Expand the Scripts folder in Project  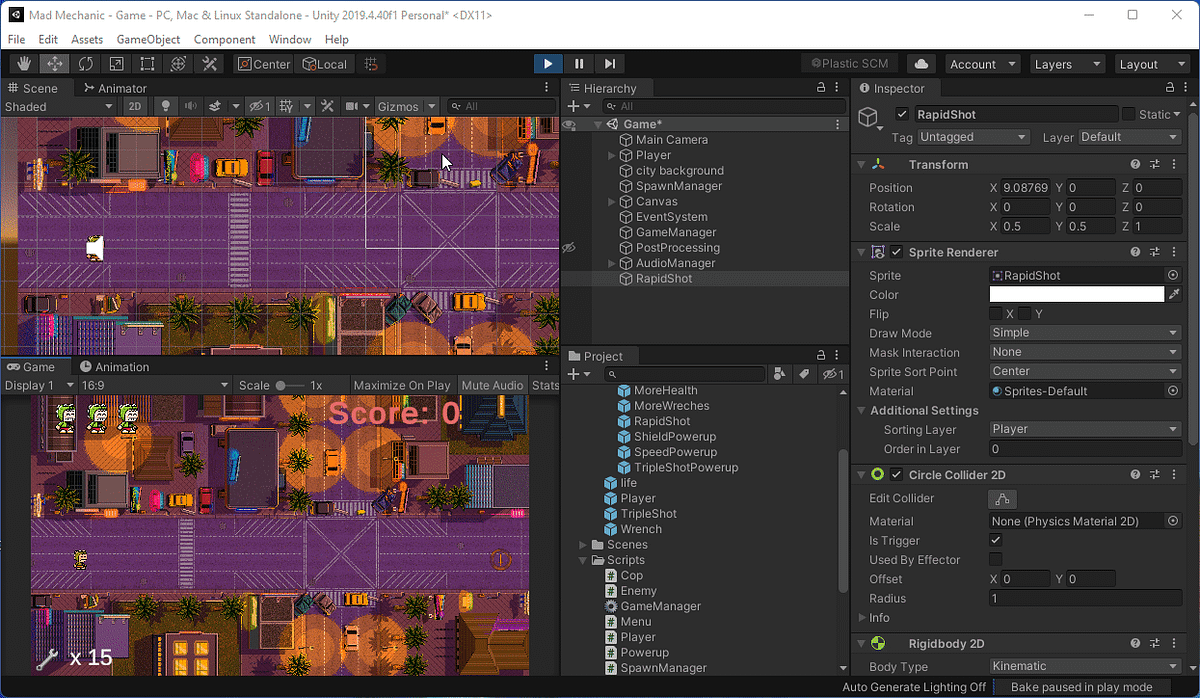point(583,560)
